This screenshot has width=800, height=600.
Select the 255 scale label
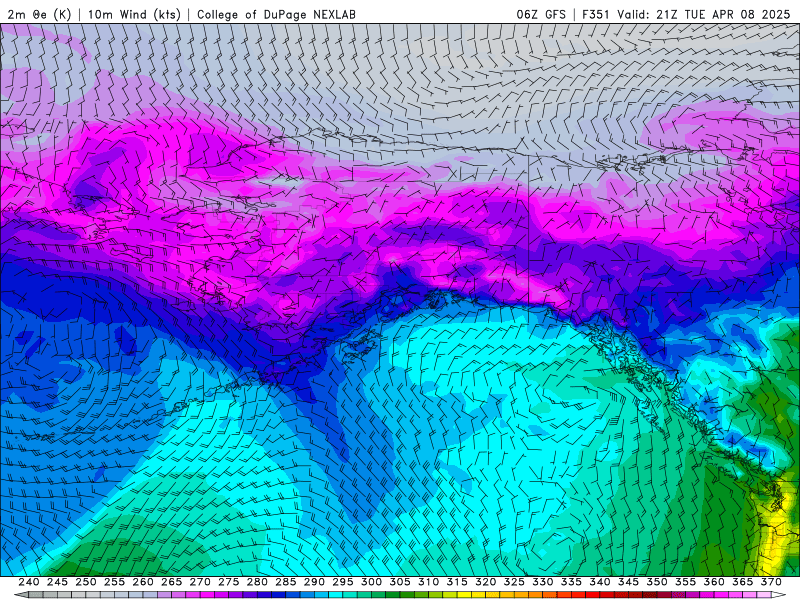tap(114, 582)
